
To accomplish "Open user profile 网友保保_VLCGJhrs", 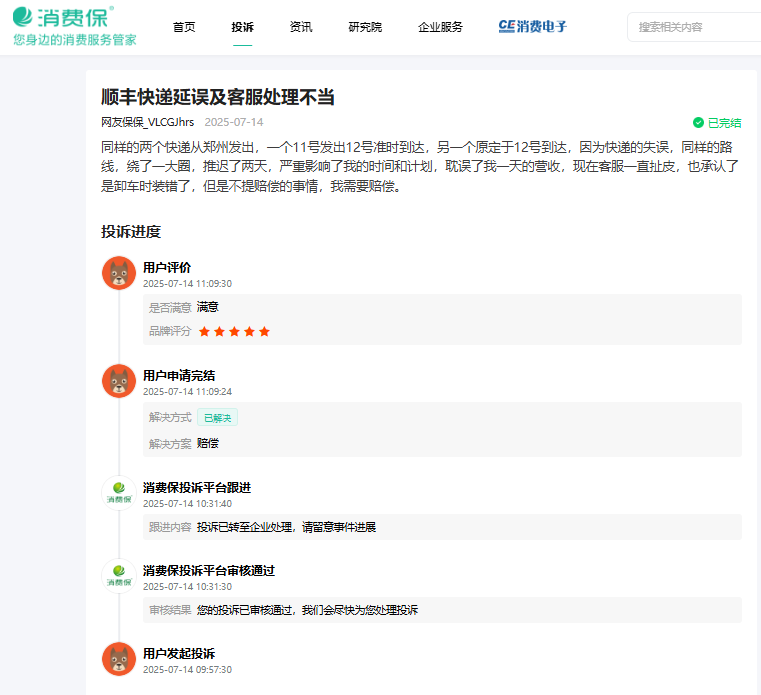I will [x=148, y=122].
